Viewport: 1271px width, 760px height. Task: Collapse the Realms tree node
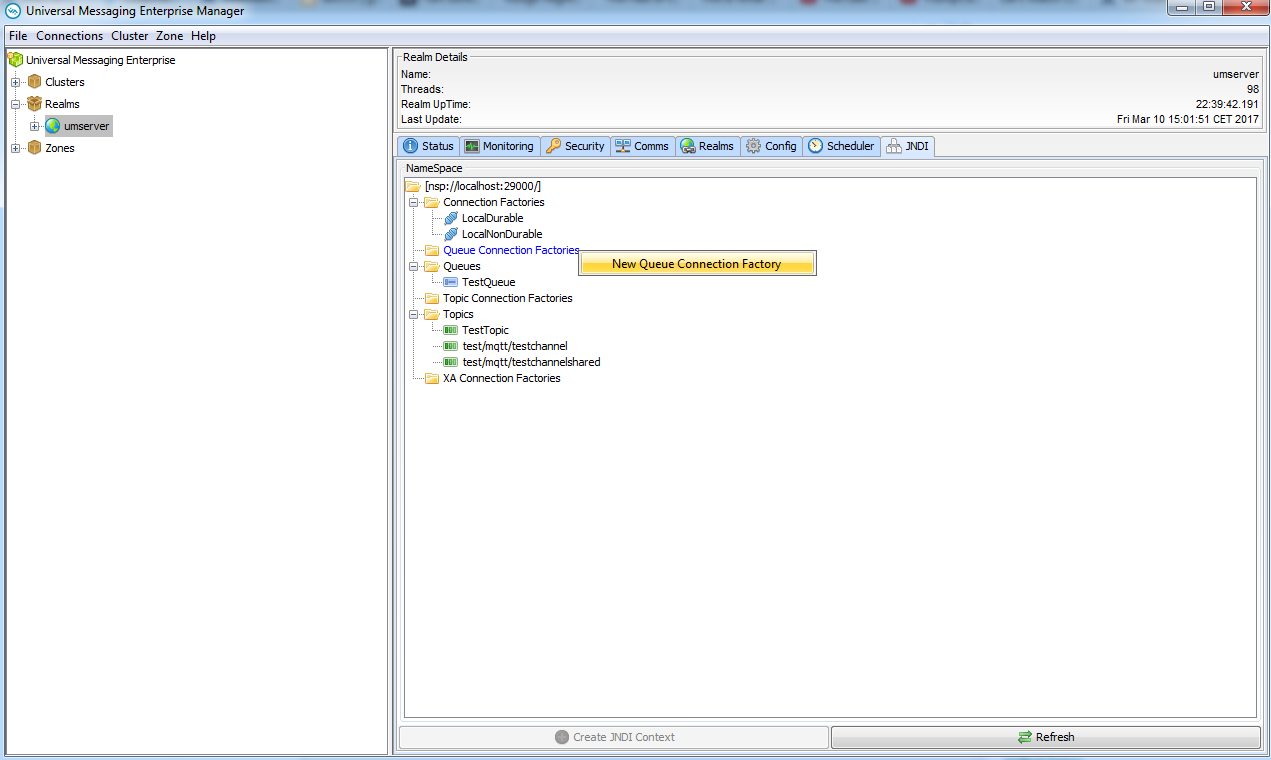pyautogui.click(x=16, y=104)
